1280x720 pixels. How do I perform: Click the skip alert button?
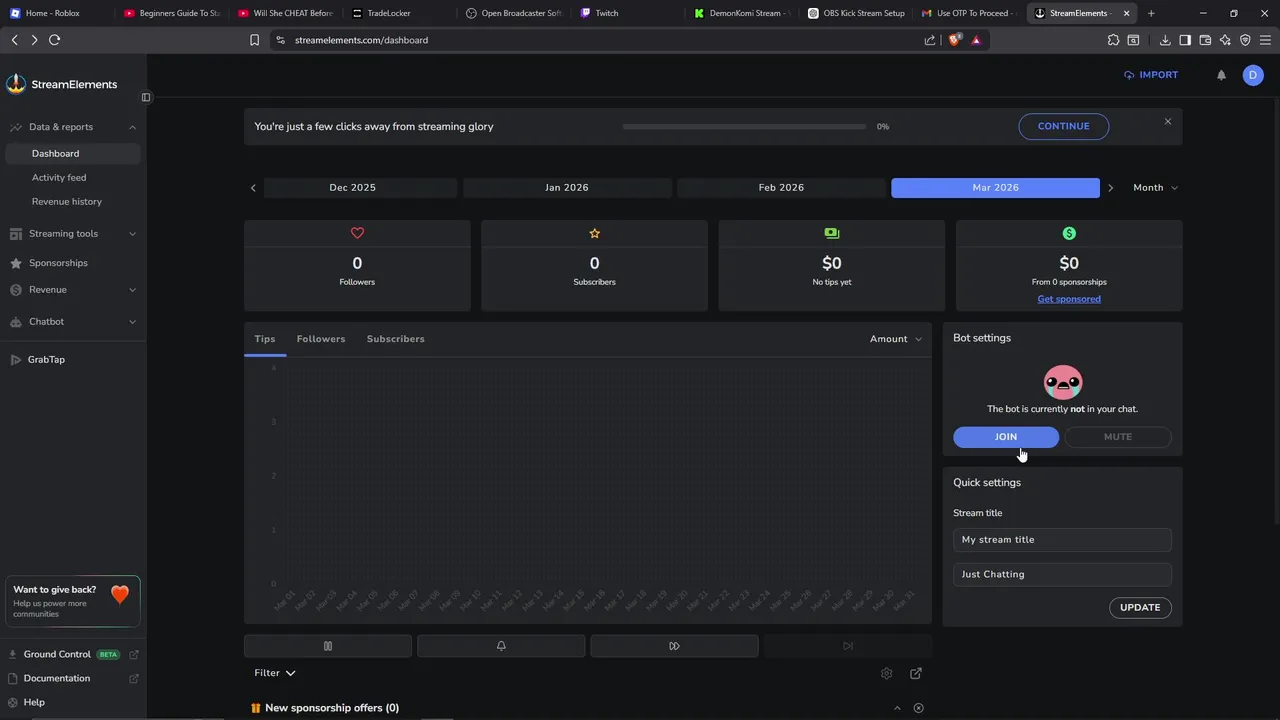[674, 646]
